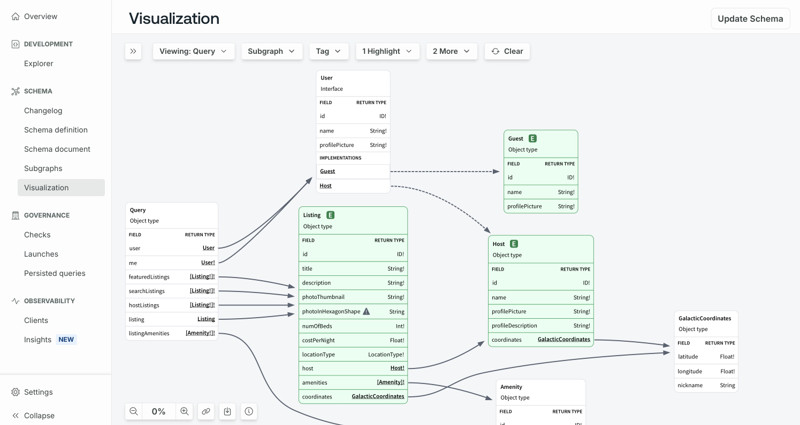Click the Governance section icon
The image size is (800, 425).
(15, 215)
